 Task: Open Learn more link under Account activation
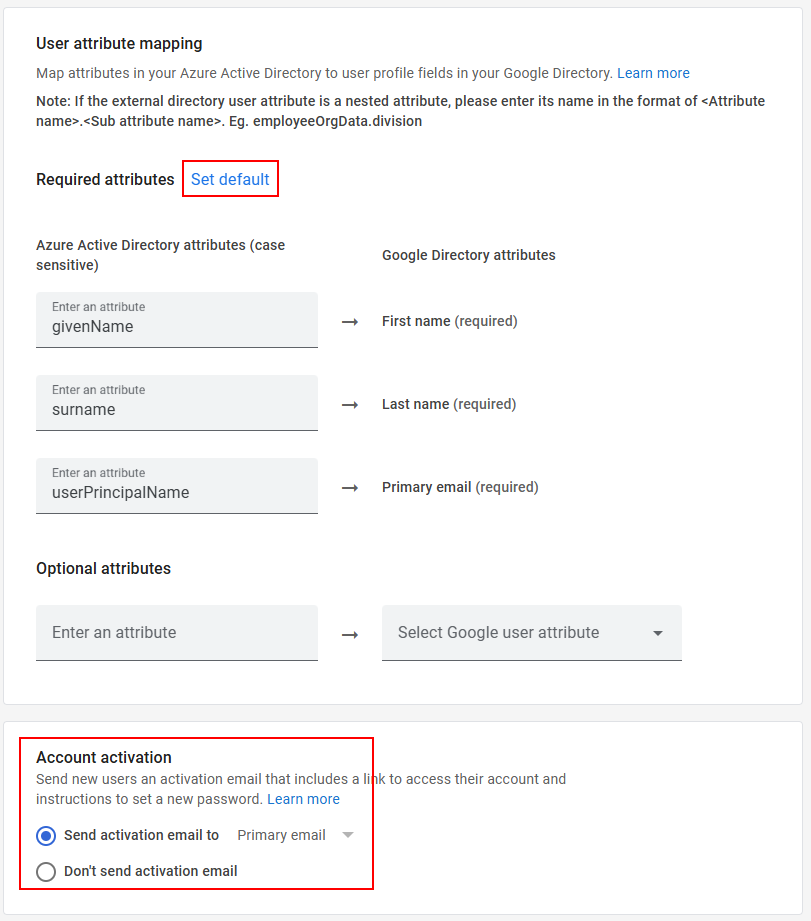coord(303,799)
